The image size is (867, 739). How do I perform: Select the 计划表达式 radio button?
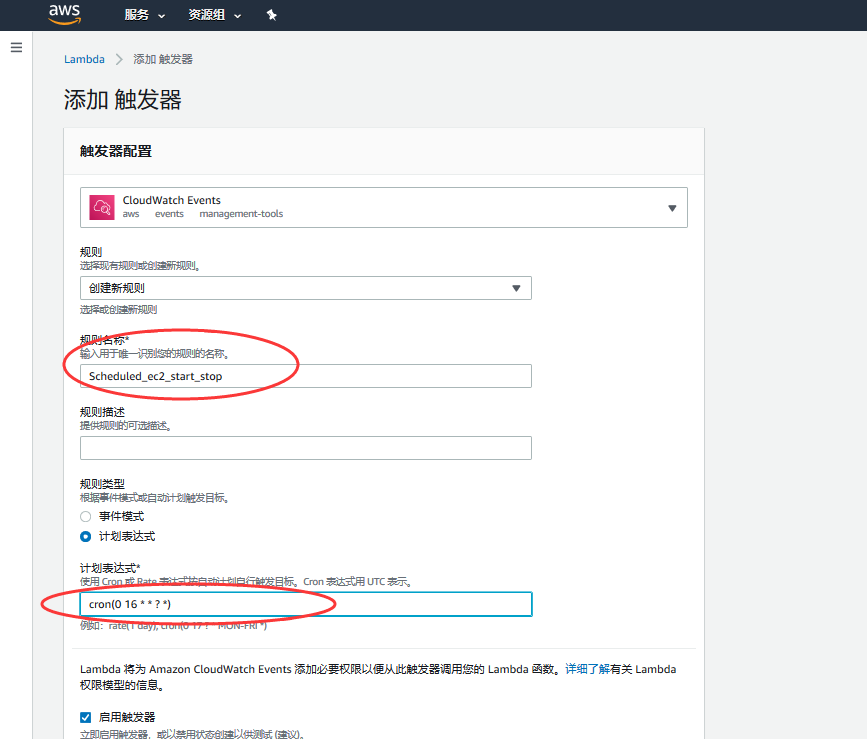[x=86, y=536]
